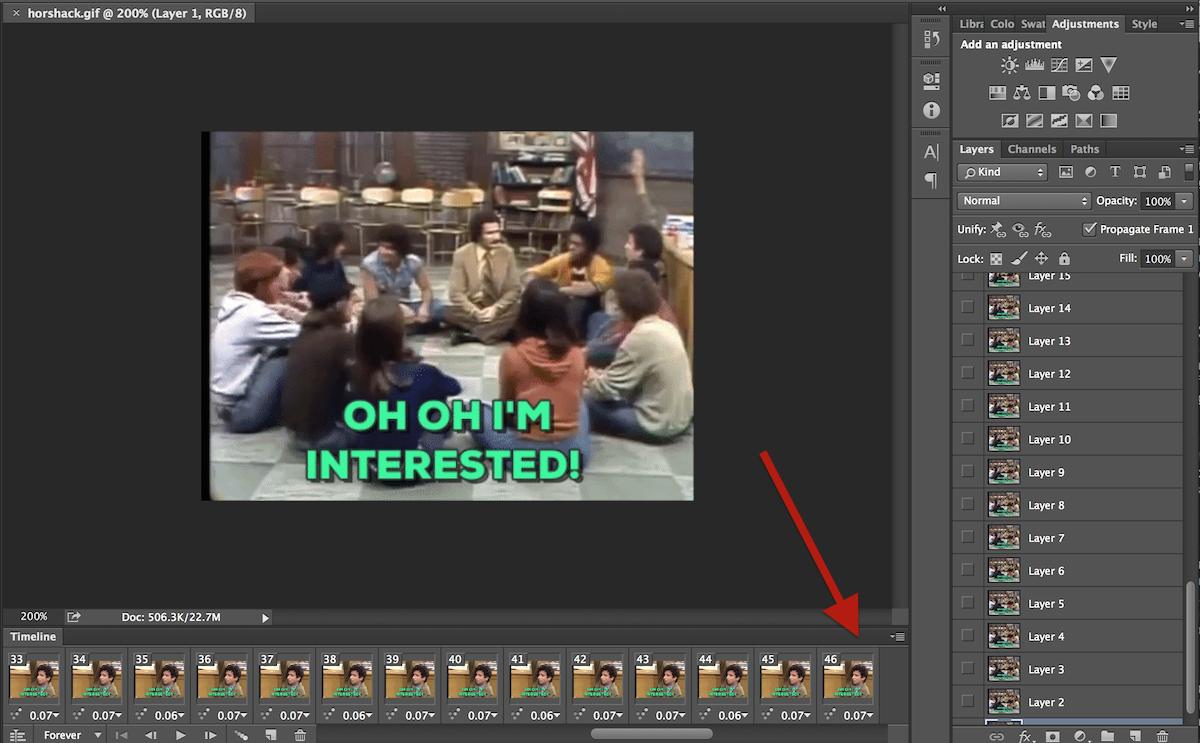Show Layer 5 visibility

point(966,603)
